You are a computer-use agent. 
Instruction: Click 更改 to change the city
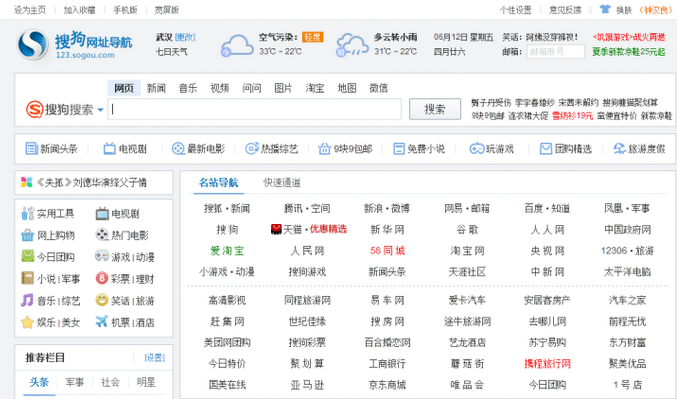pos(185,38)
